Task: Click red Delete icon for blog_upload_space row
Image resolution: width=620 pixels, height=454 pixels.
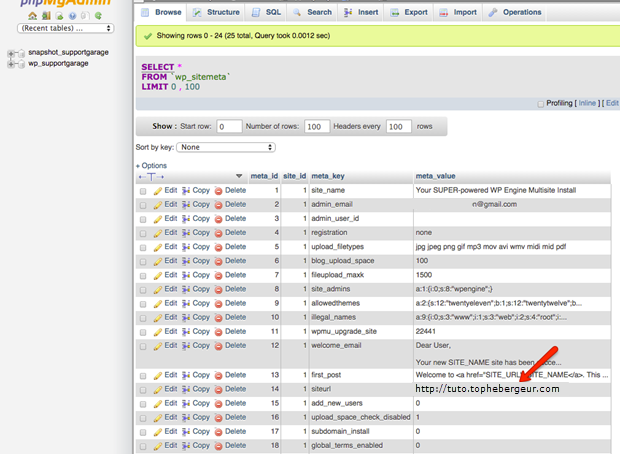Action: [x=218, y=261]
